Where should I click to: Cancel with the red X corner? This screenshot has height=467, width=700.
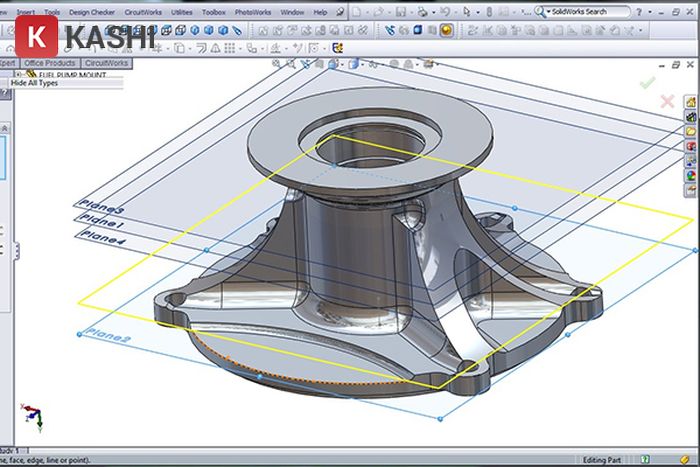click(667, 101)
